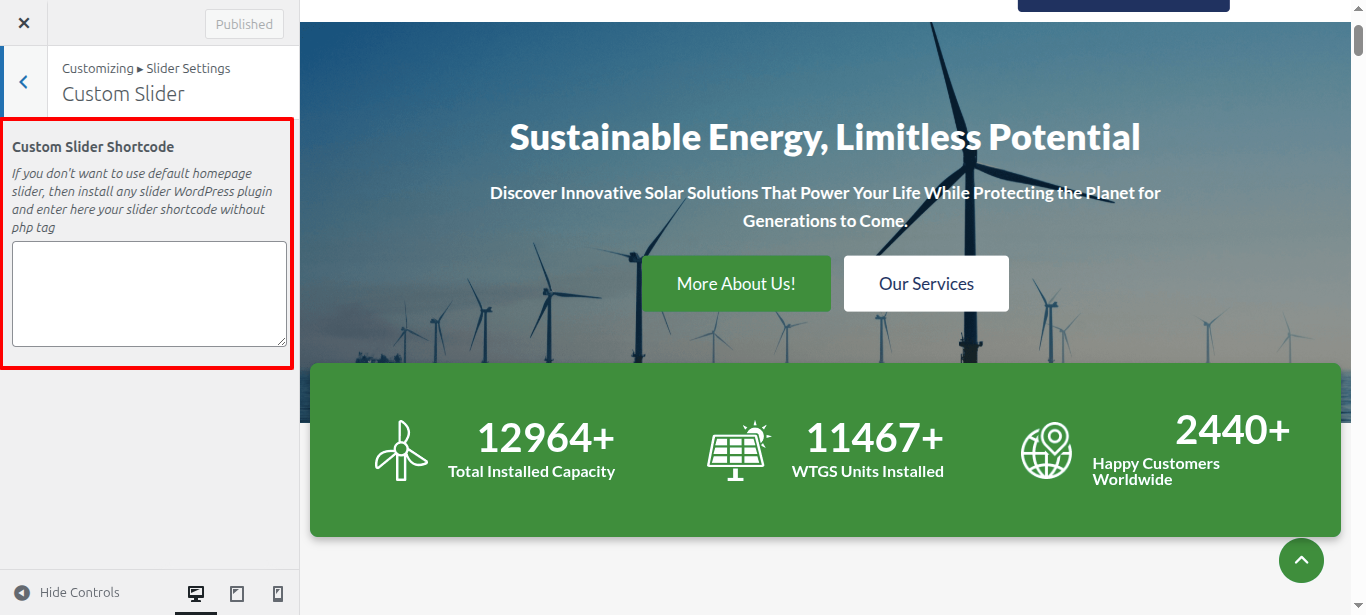Screen dimensions: 1366x615
Task: Click the text area resize handle
Action: 281,341
